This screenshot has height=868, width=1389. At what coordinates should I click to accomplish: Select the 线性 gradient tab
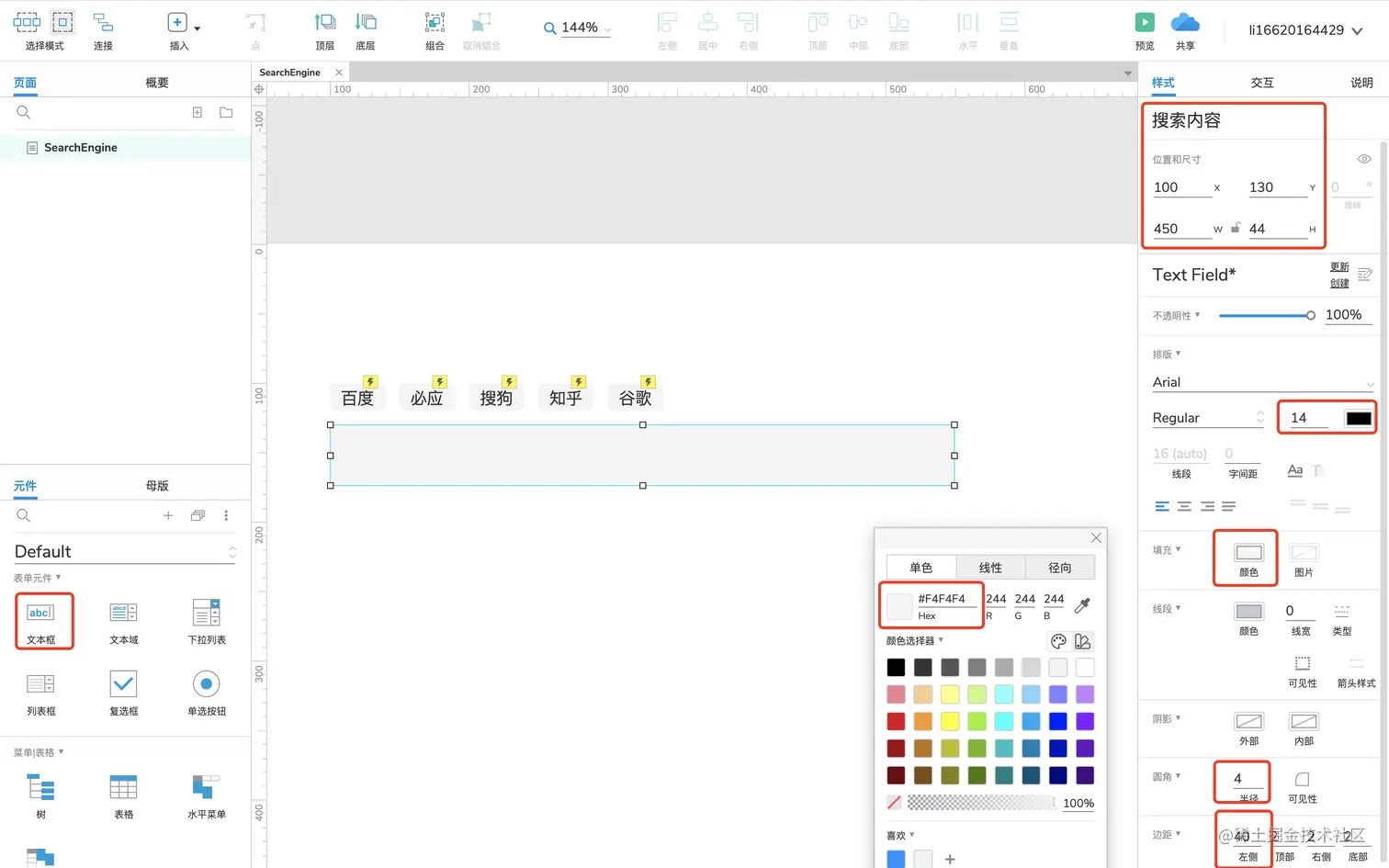coord(990,568)
